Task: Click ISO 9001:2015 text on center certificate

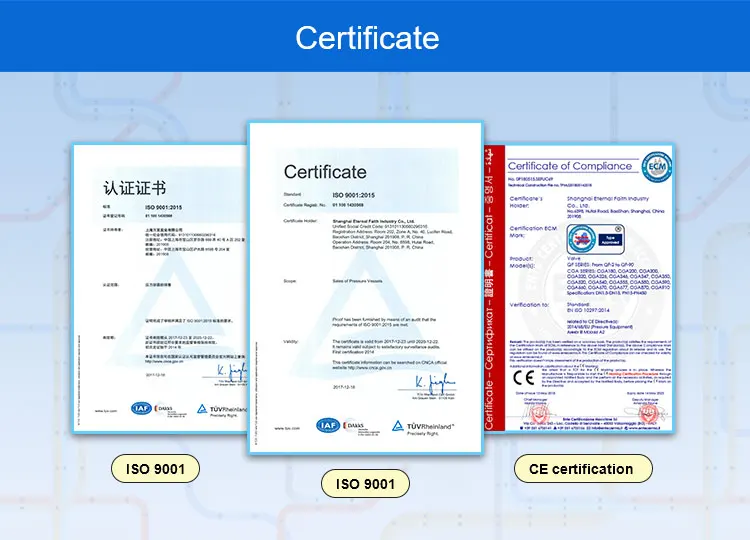Action: [353, 195]
